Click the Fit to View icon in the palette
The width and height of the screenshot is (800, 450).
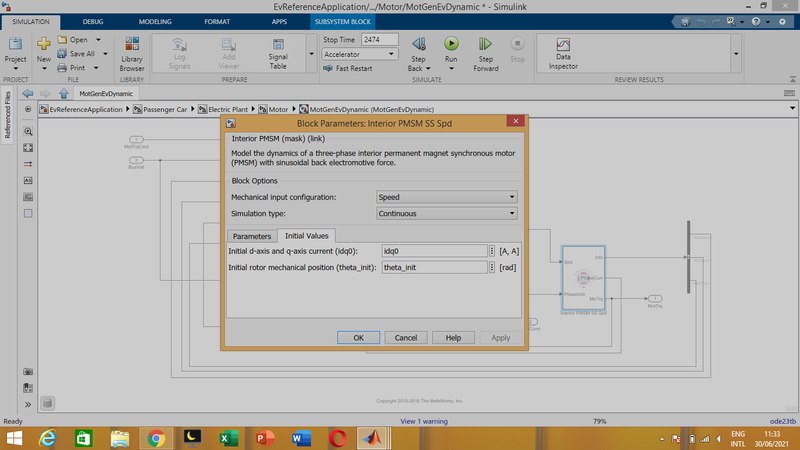pos(28,148)
